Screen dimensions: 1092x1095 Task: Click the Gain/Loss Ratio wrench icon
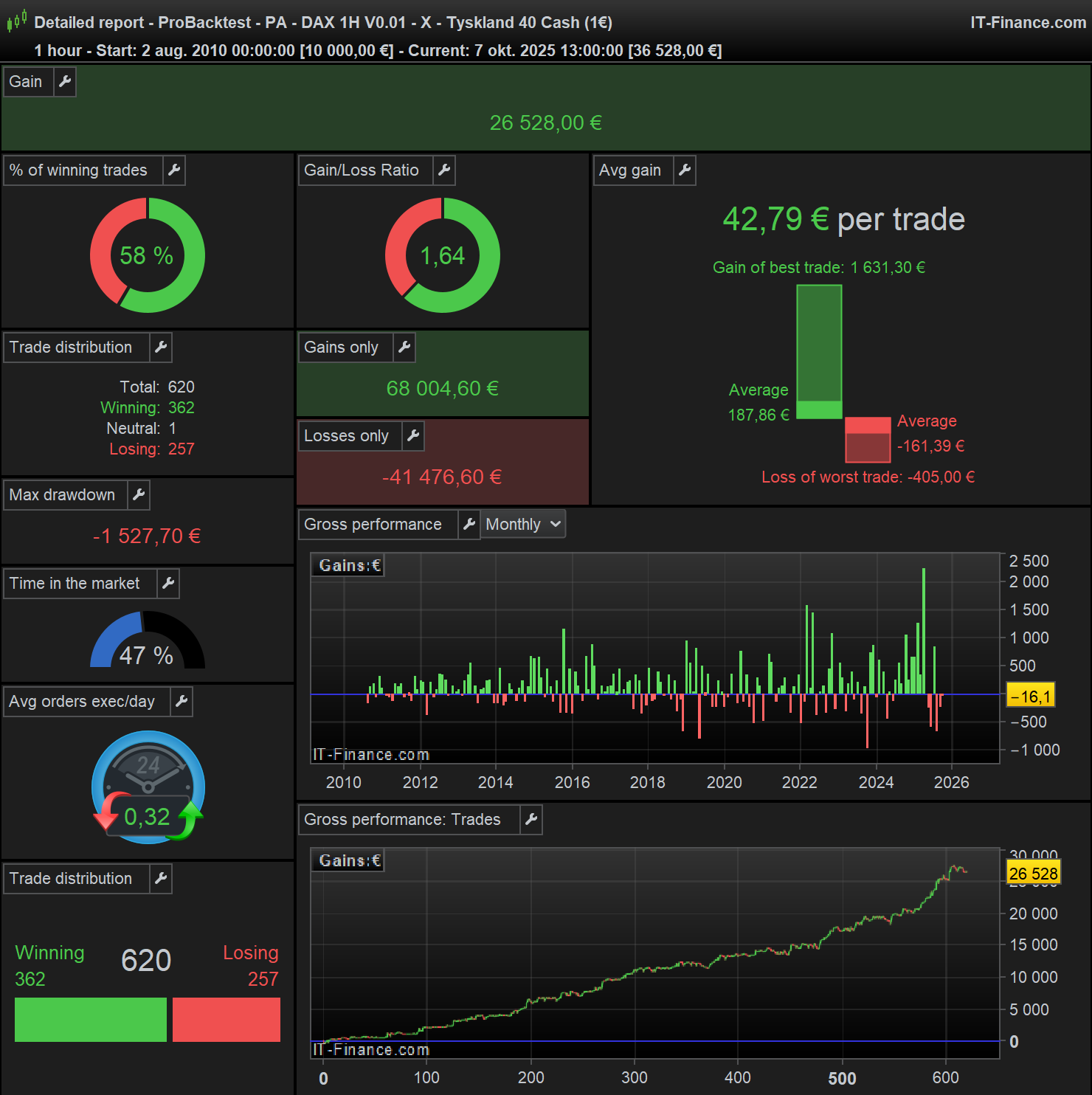444,170
